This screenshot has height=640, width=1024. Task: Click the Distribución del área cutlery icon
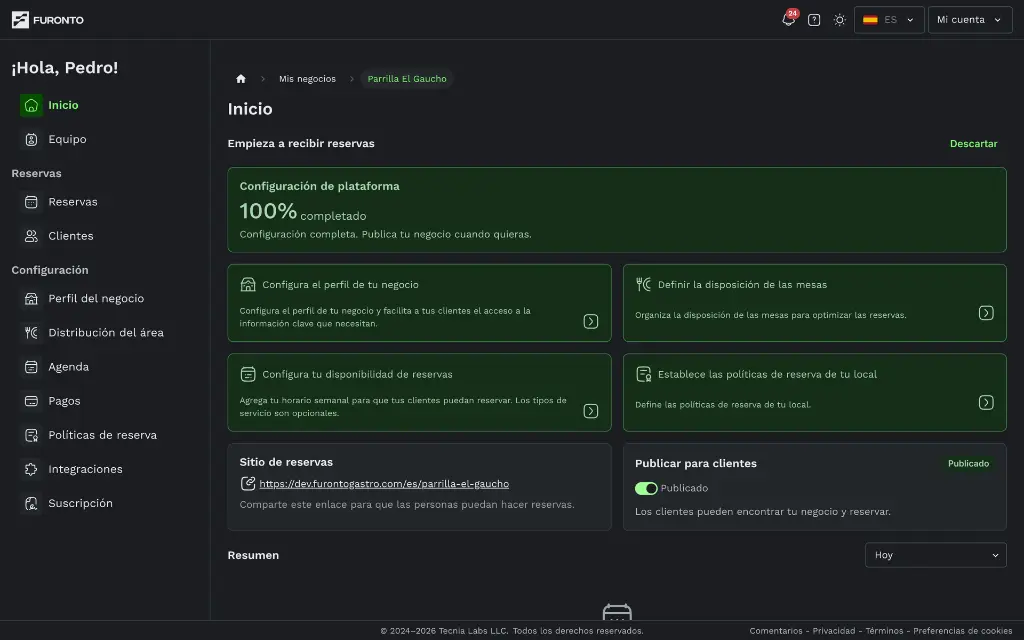pos(31,332)
